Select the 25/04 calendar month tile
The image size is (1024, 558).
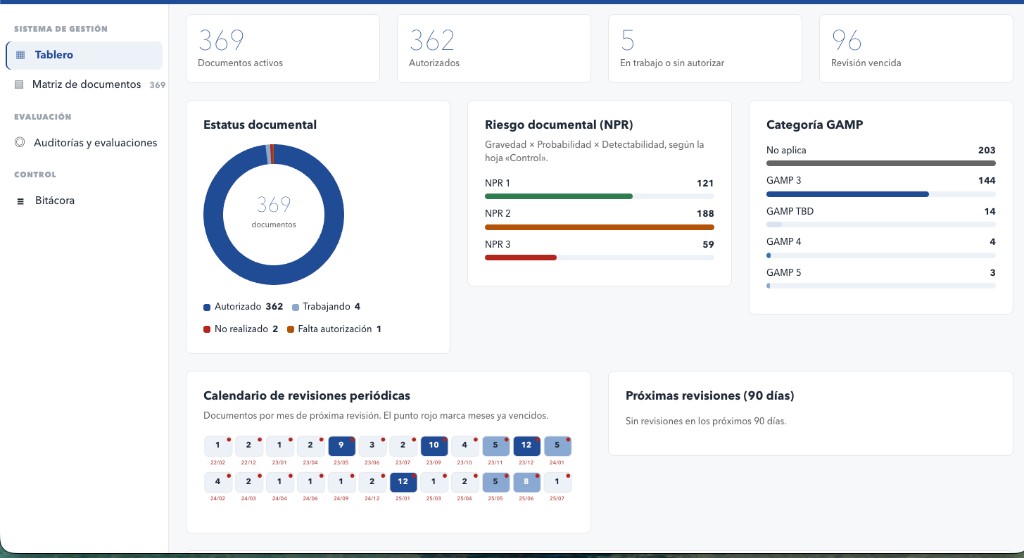tap(464, 482)
